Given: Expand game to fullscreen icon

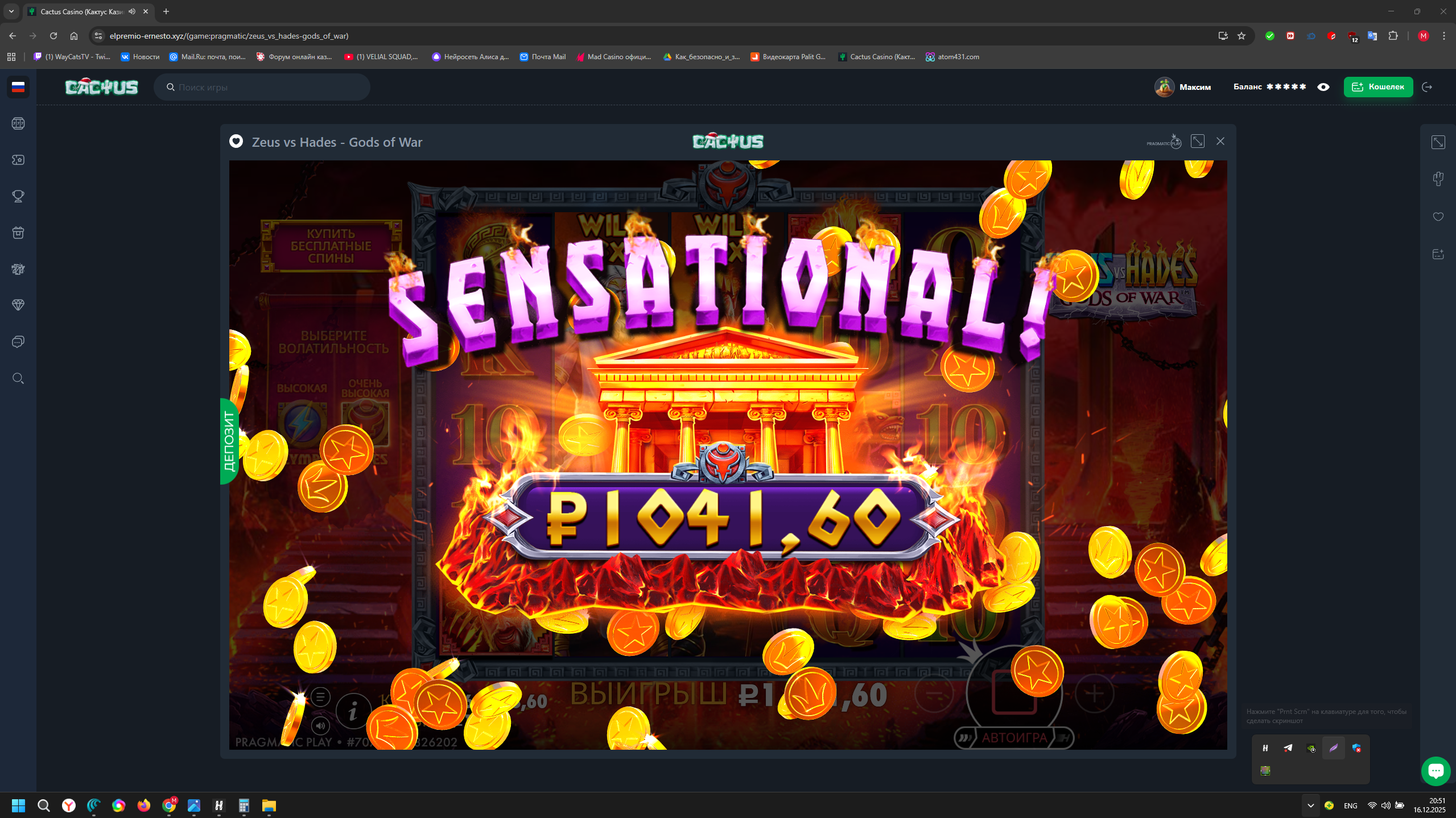Looking at the screenshot, I should click(1197, 142).
